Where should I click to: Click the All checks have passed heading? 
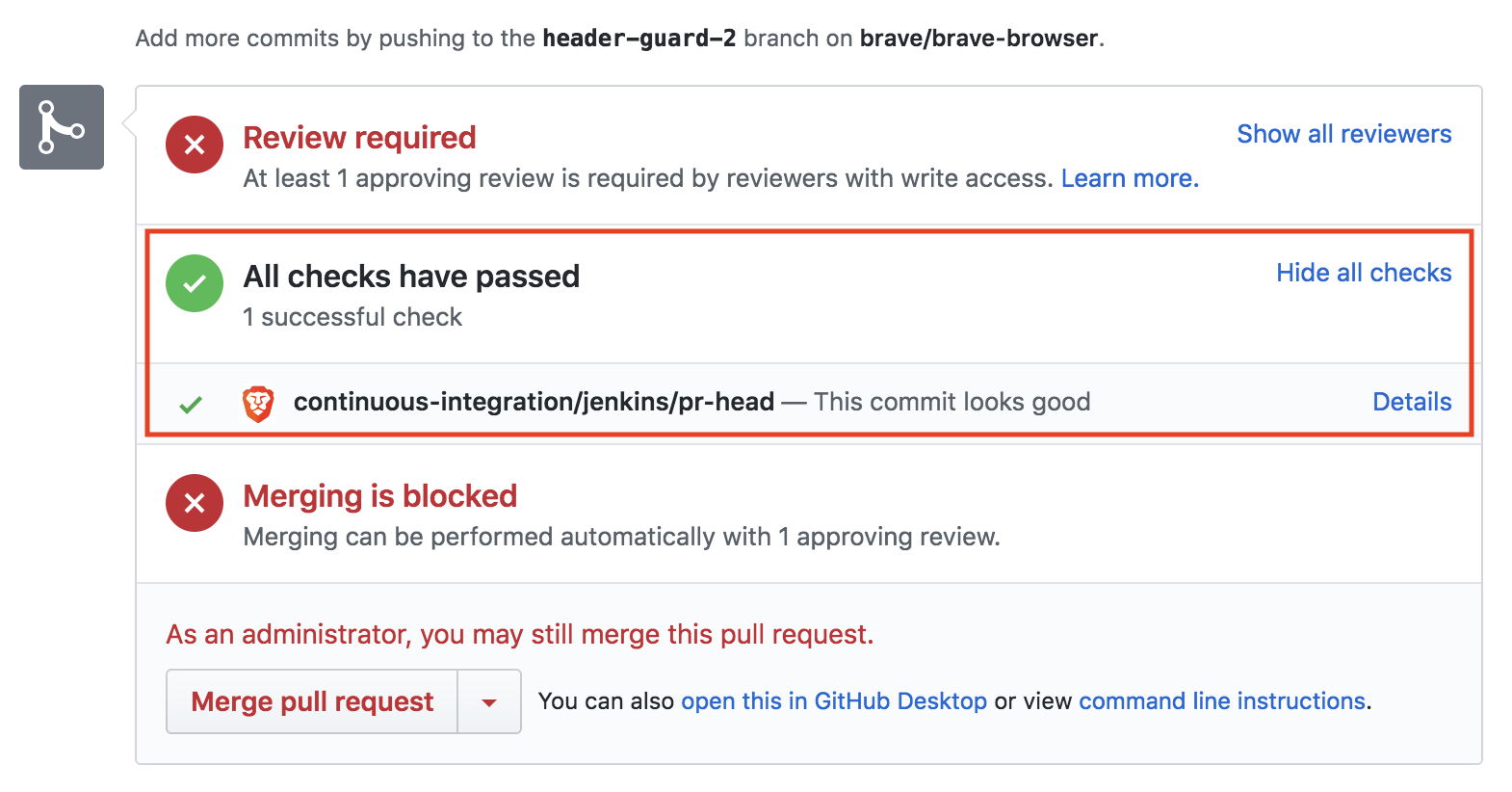[412, 277]
